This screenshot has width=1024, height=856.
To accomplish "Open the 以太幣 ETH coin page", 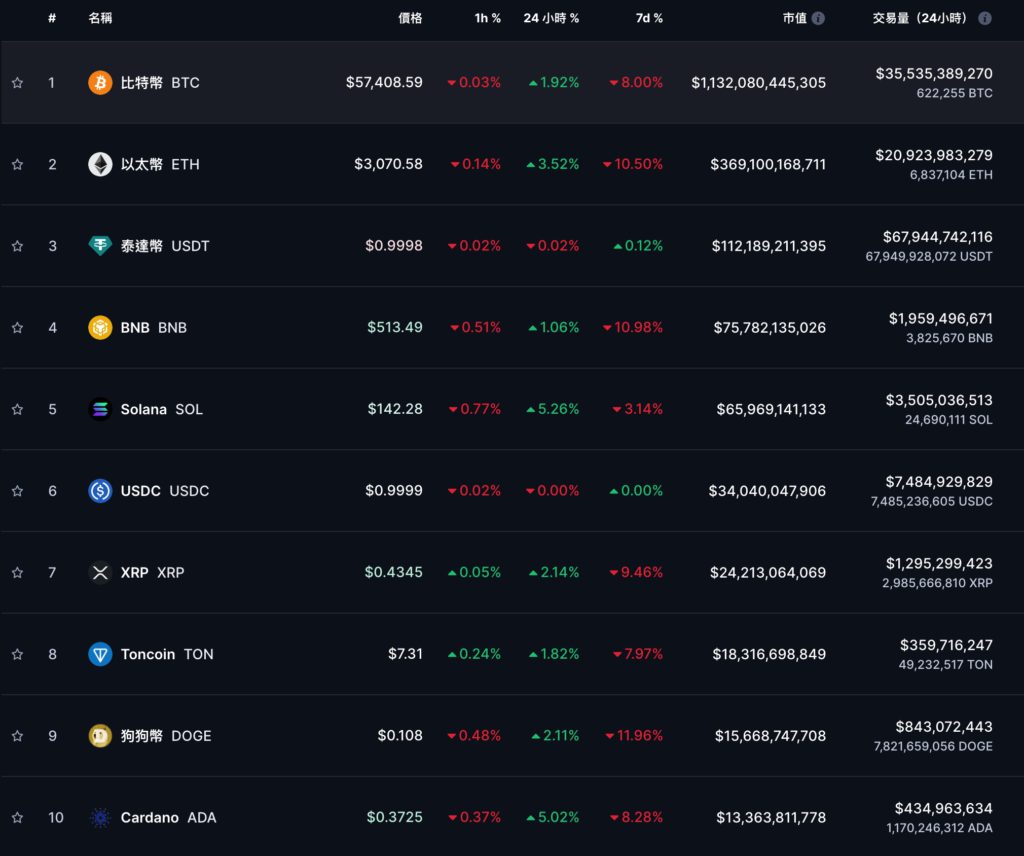I will click(x=160, y=165).
